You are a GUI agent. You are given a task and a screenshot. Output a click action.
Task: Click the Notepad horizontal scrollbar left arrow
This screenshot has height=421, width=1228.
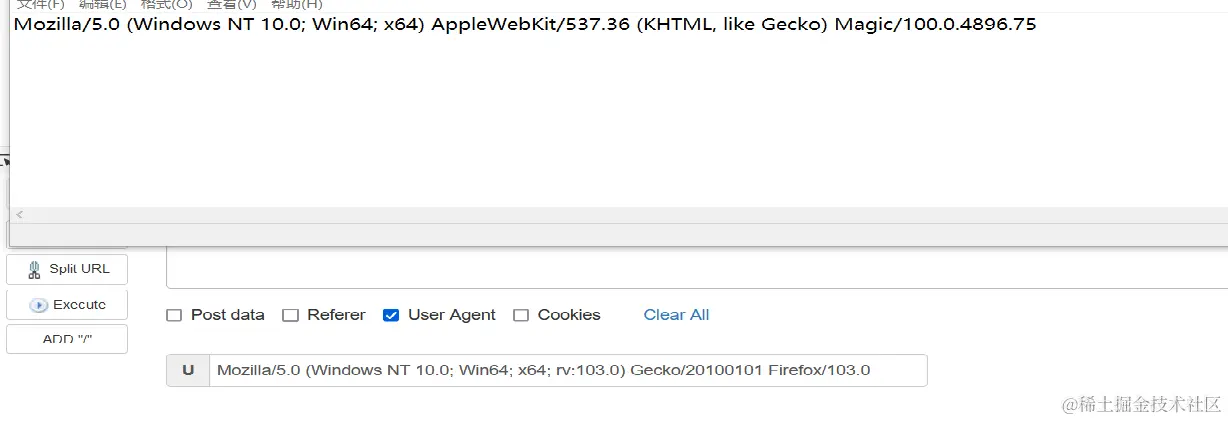(x=19, y=214)
